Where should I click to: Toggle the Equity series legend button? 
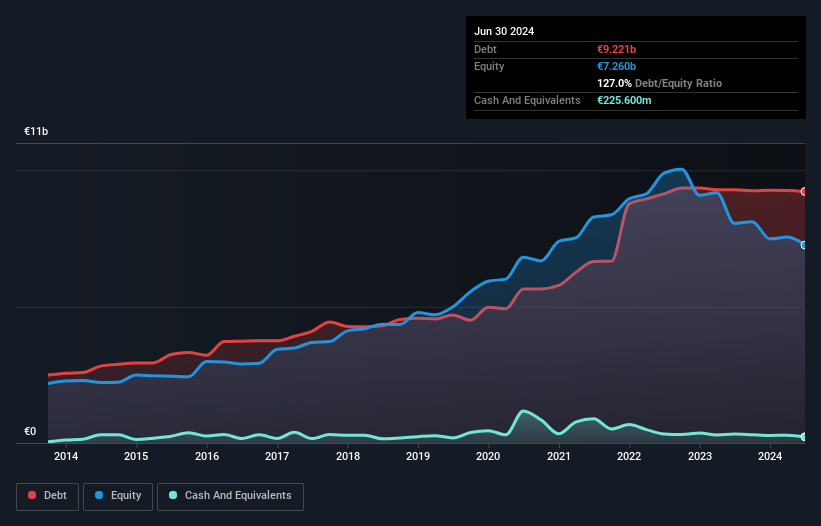pyautogui.click(x=118, y=496)
